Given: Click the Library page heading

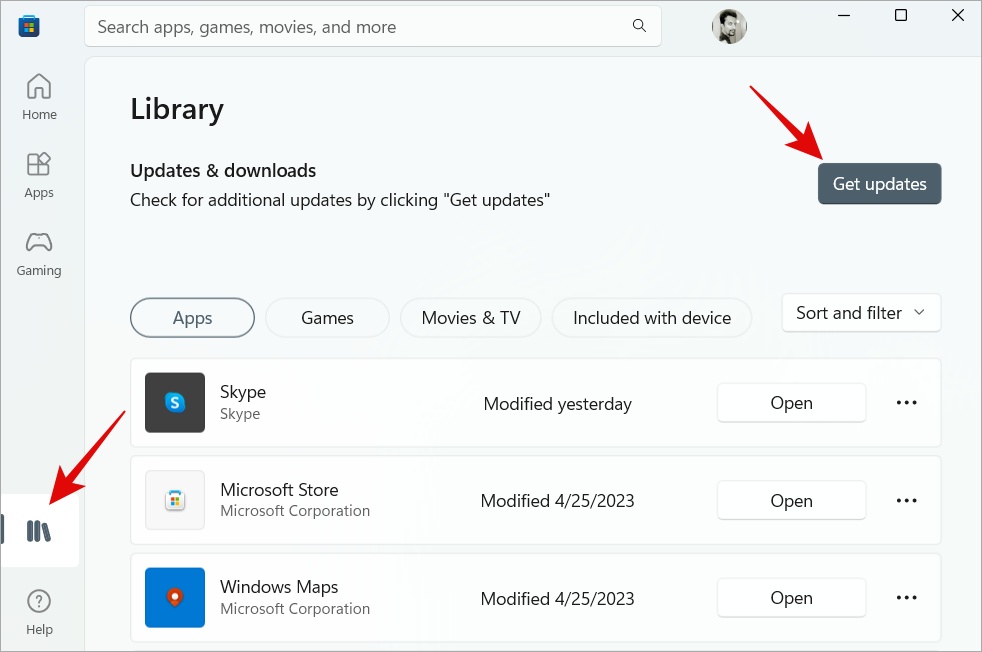Looking at the screenshot, I should pos(177,109).
